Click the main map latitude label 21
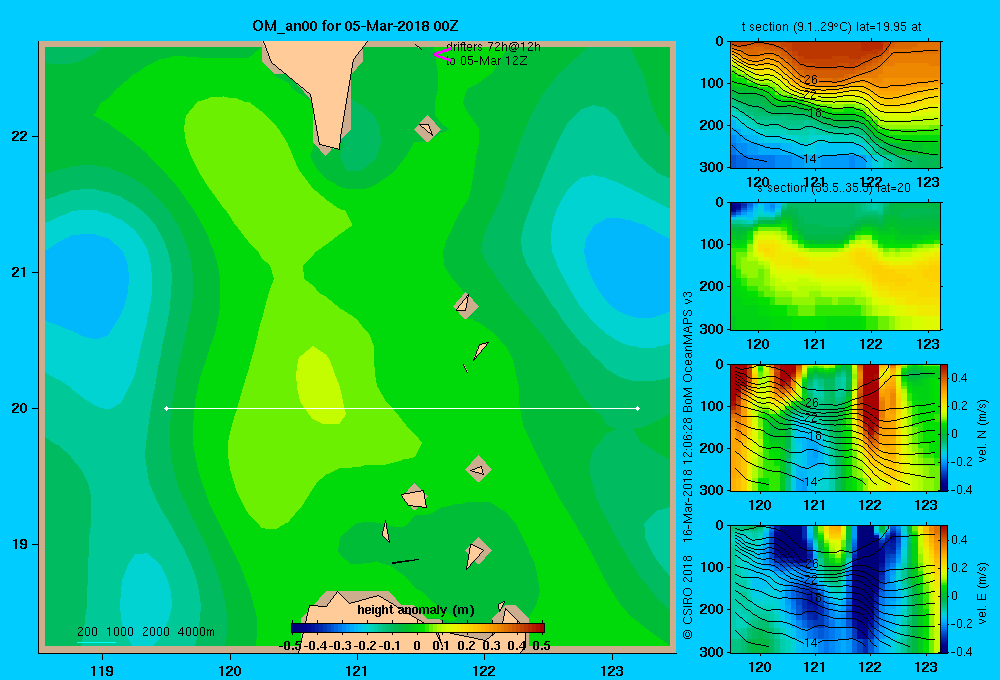 pyautogui.click(x=20, y=272)
